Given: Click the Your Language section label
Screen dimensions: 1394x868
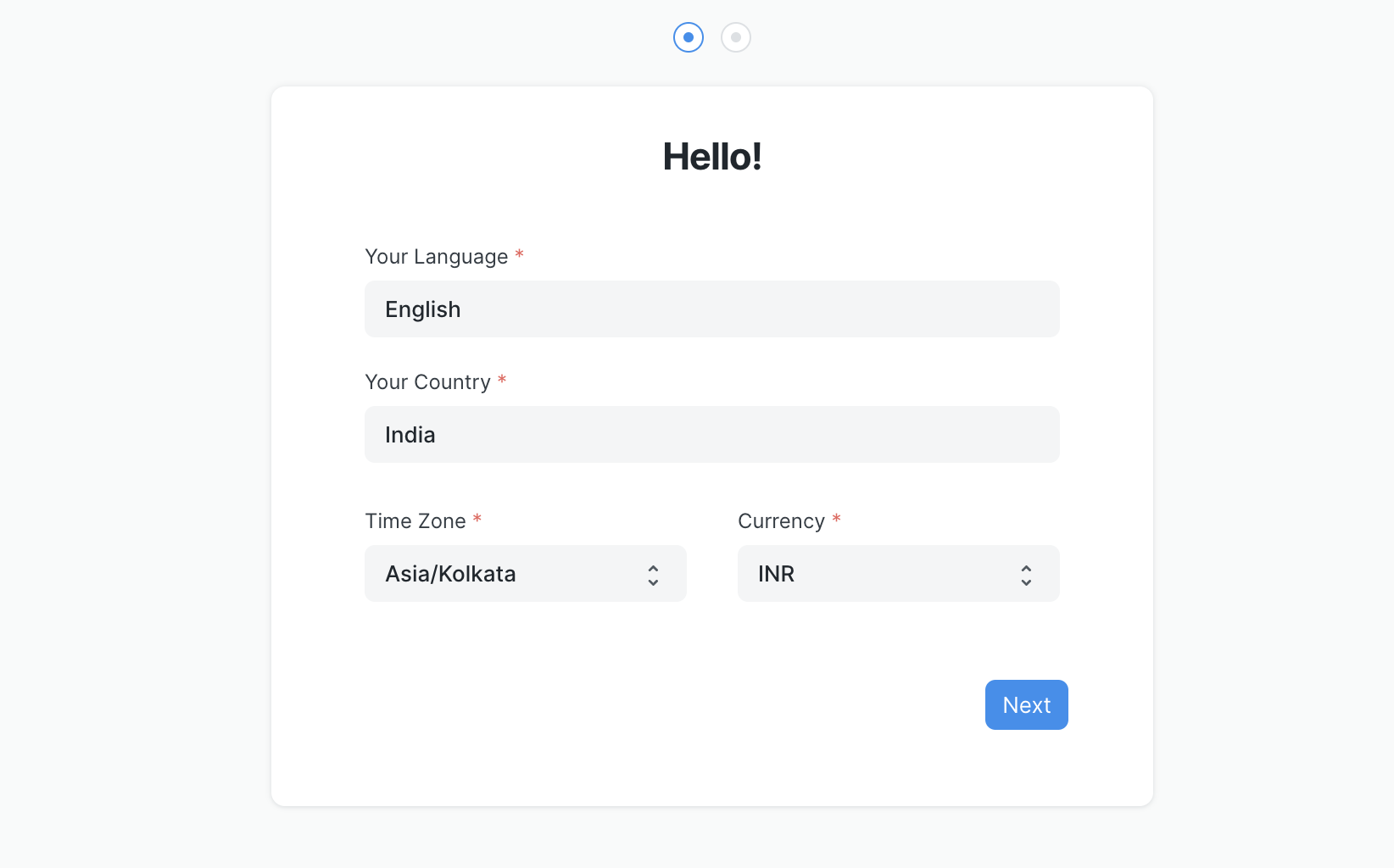Looking at the screenshot, I should [437, 256].
